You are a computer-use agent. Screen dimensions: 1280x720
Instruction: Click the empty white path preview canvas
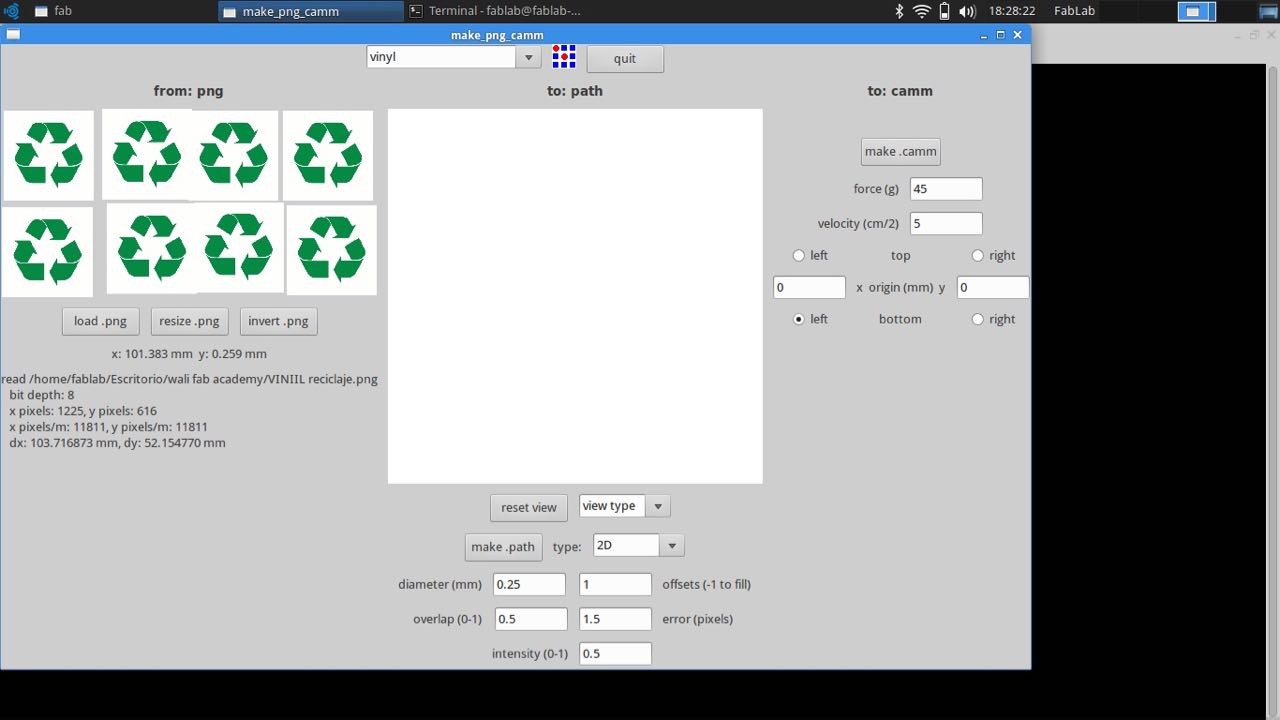[575, 296]
